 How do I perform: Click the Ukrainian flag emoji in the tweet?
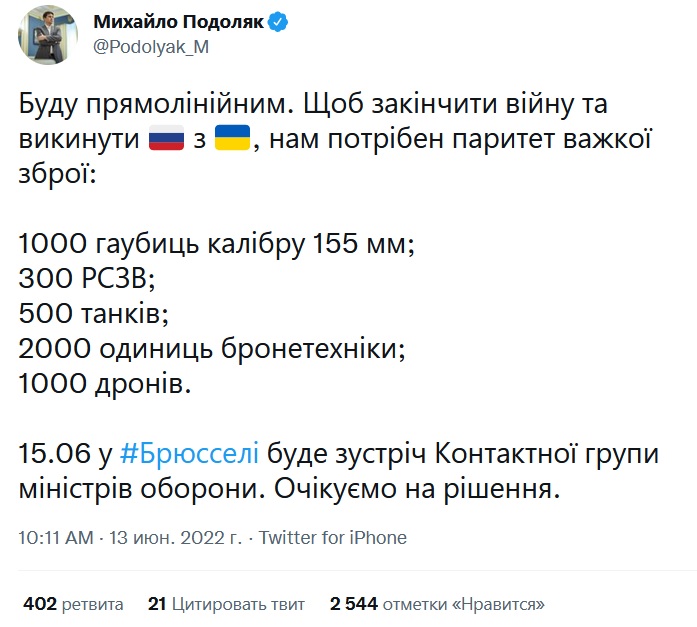(233, 140)
